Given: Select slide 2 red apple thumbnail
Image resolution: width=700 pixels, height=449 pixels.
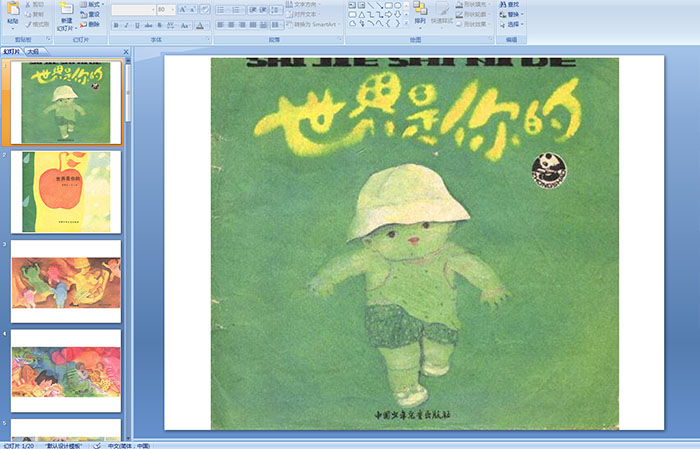Looking at the screenshot, I should [66, 192].
